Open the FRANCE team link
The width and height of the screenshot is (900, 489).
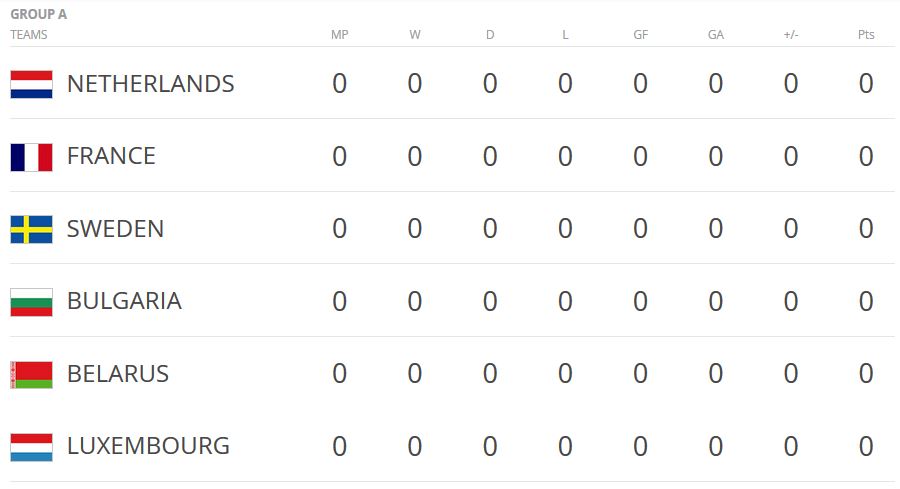111,157
